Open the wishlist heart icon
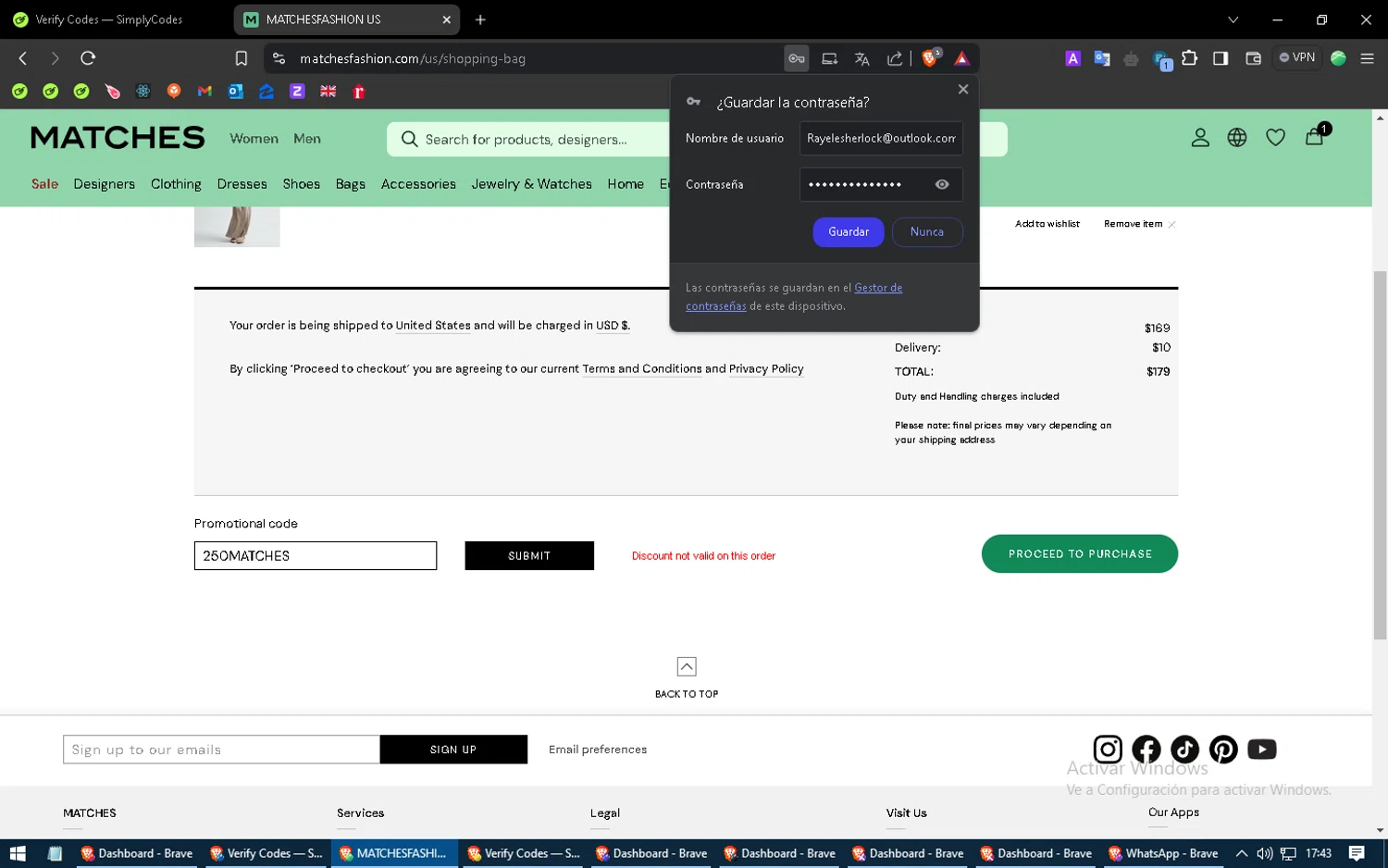 point(1275,138)
